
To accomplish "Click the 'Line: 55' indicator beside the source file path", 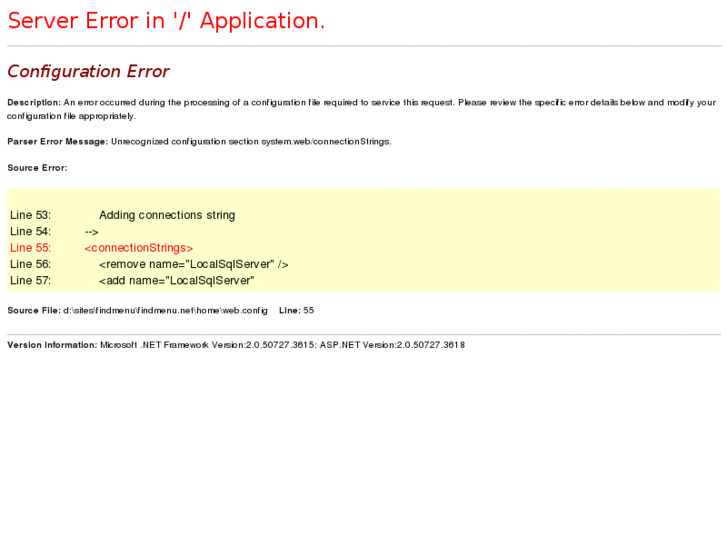I will click(x=297, y=311).
